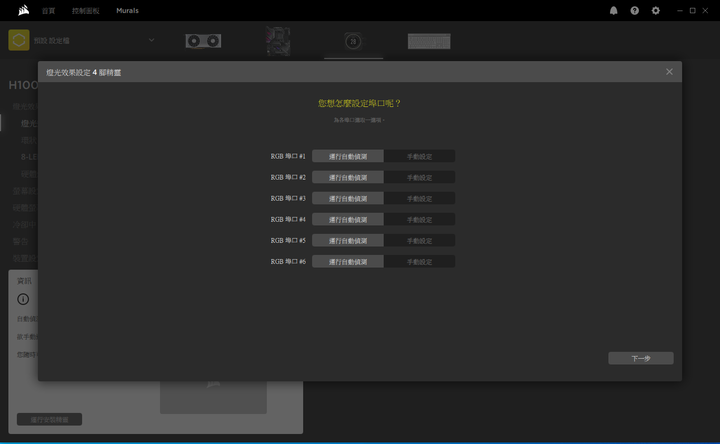Image resolution: width=720 pixels, height=444 pixels.
Task: Open the notifications bell
Action: tap(613, 11)
